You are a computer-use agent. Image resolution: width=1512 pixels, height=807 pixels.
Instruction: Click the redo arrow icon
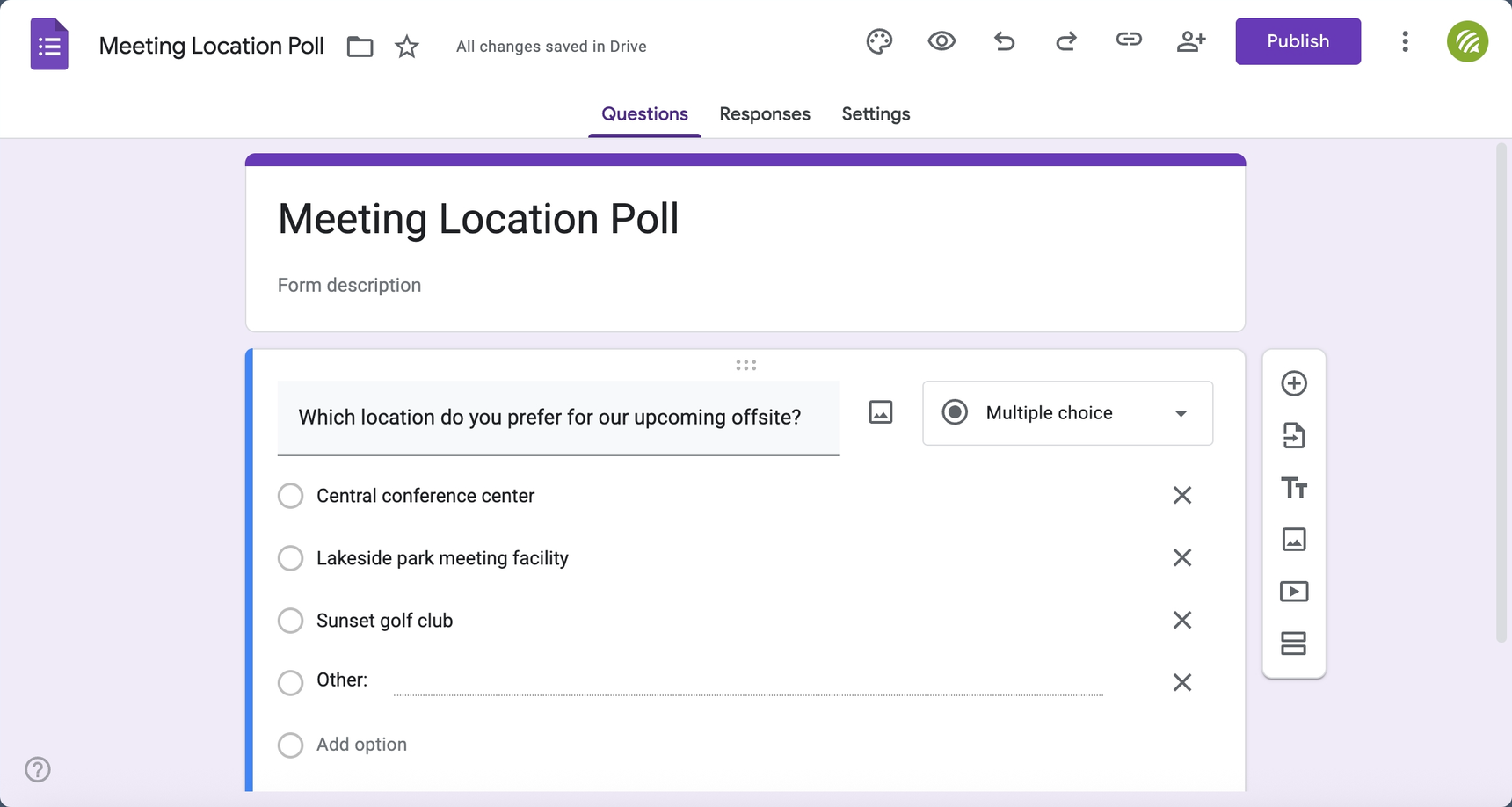click(1066, 41)
